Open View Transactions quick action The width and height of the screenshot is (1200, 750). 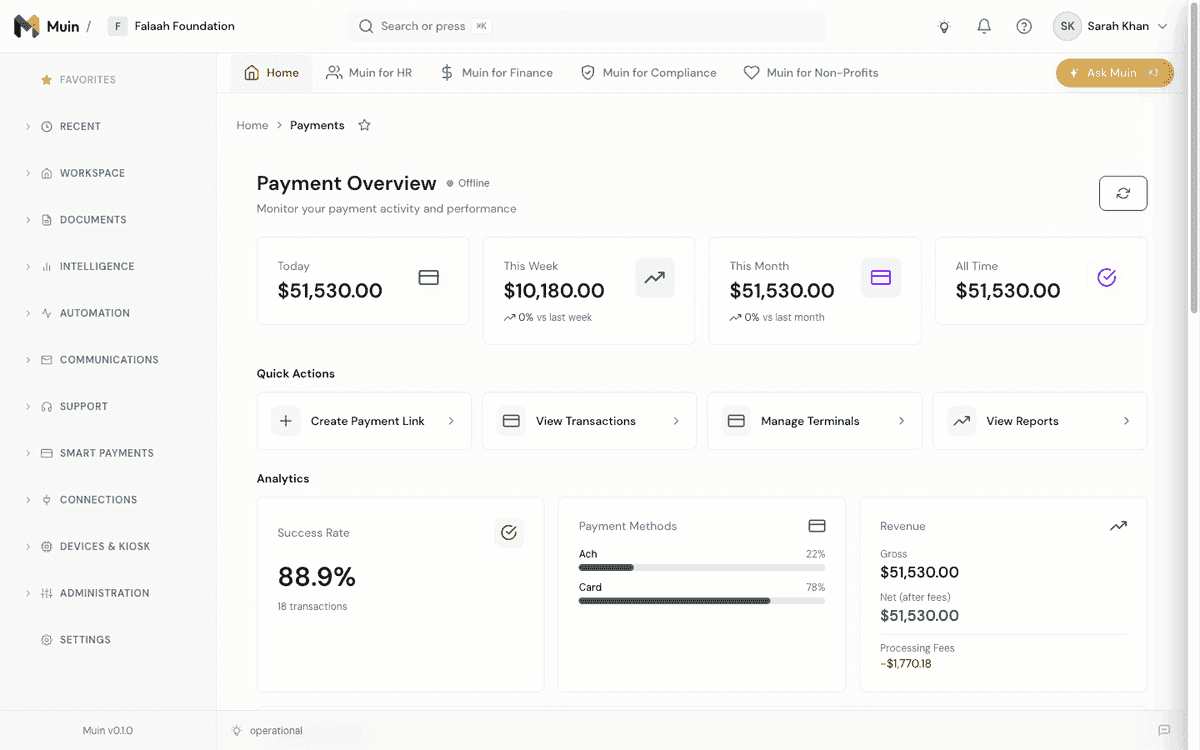click(589, 421)
